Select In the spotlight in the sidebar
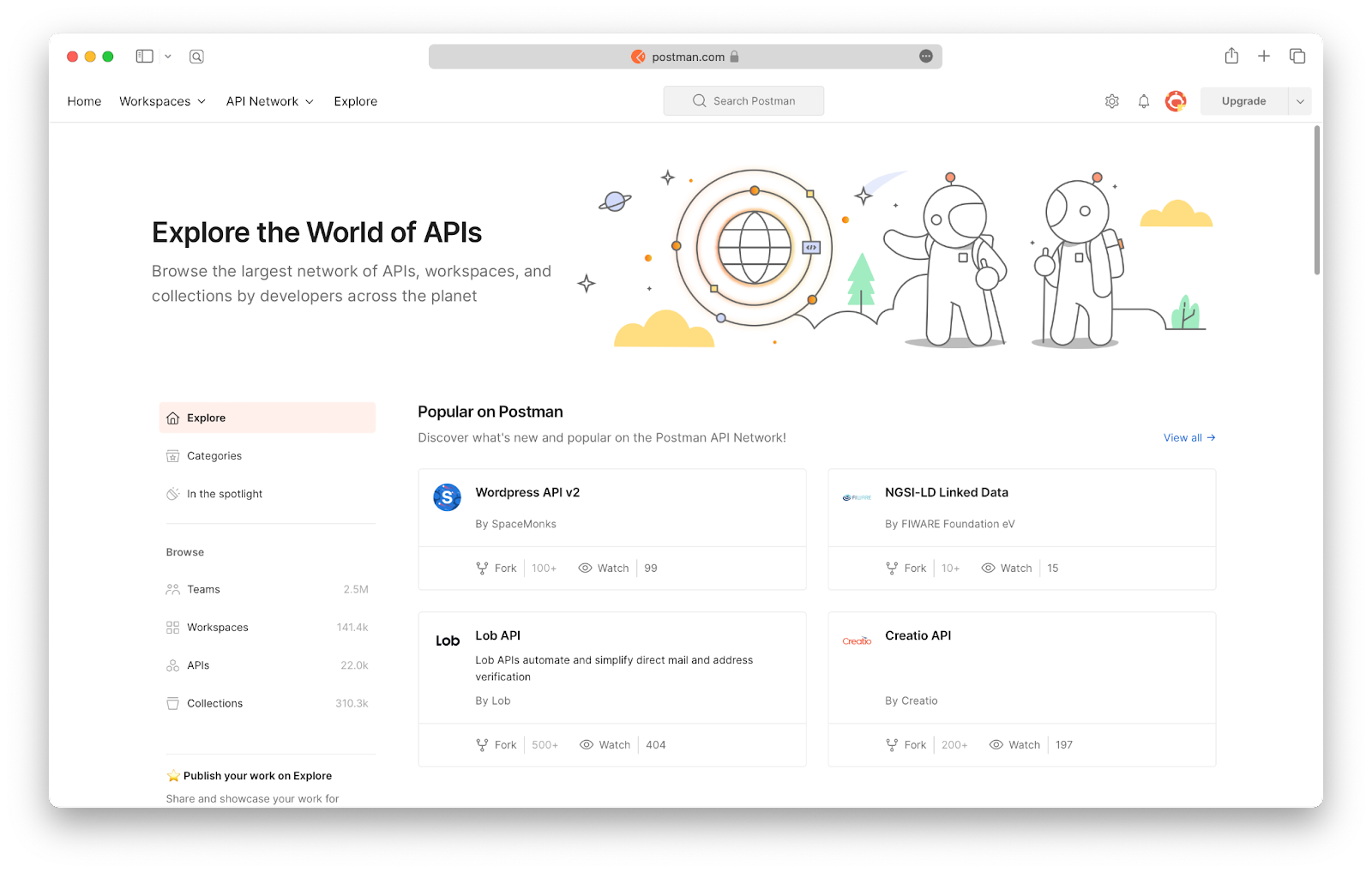Screen dimensions: 1372x872 point(268,494)
